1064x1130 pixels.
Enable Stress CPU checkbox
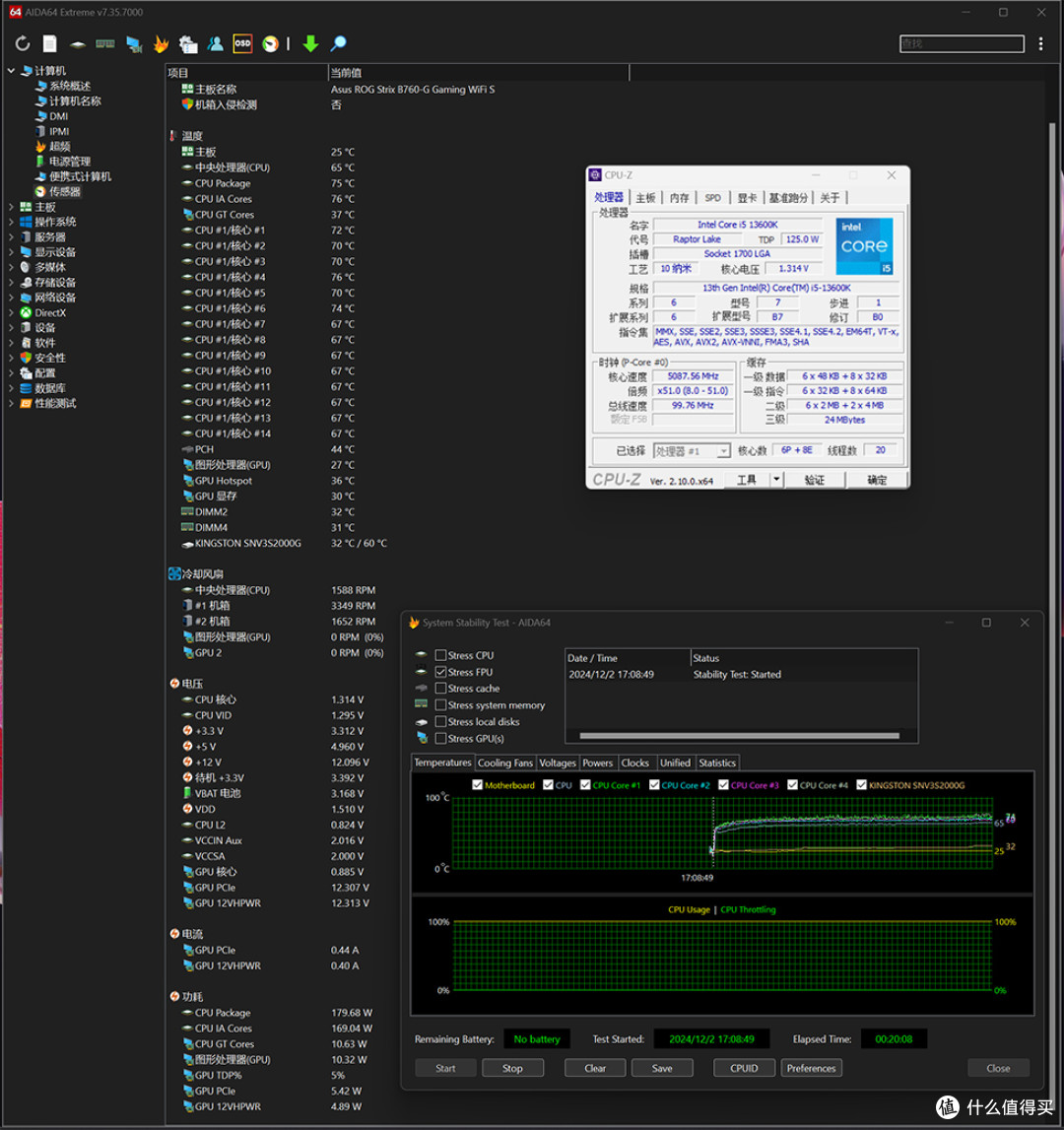click(440, 655)
